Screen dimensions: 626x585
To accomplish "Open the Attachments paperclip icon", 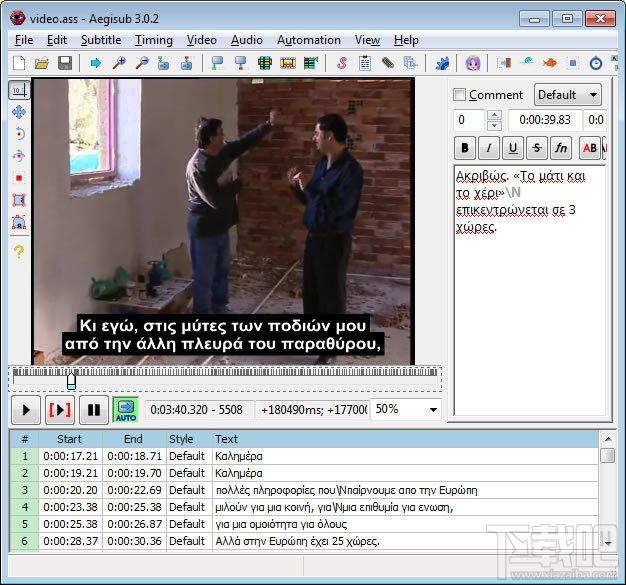I will [388, 63].
